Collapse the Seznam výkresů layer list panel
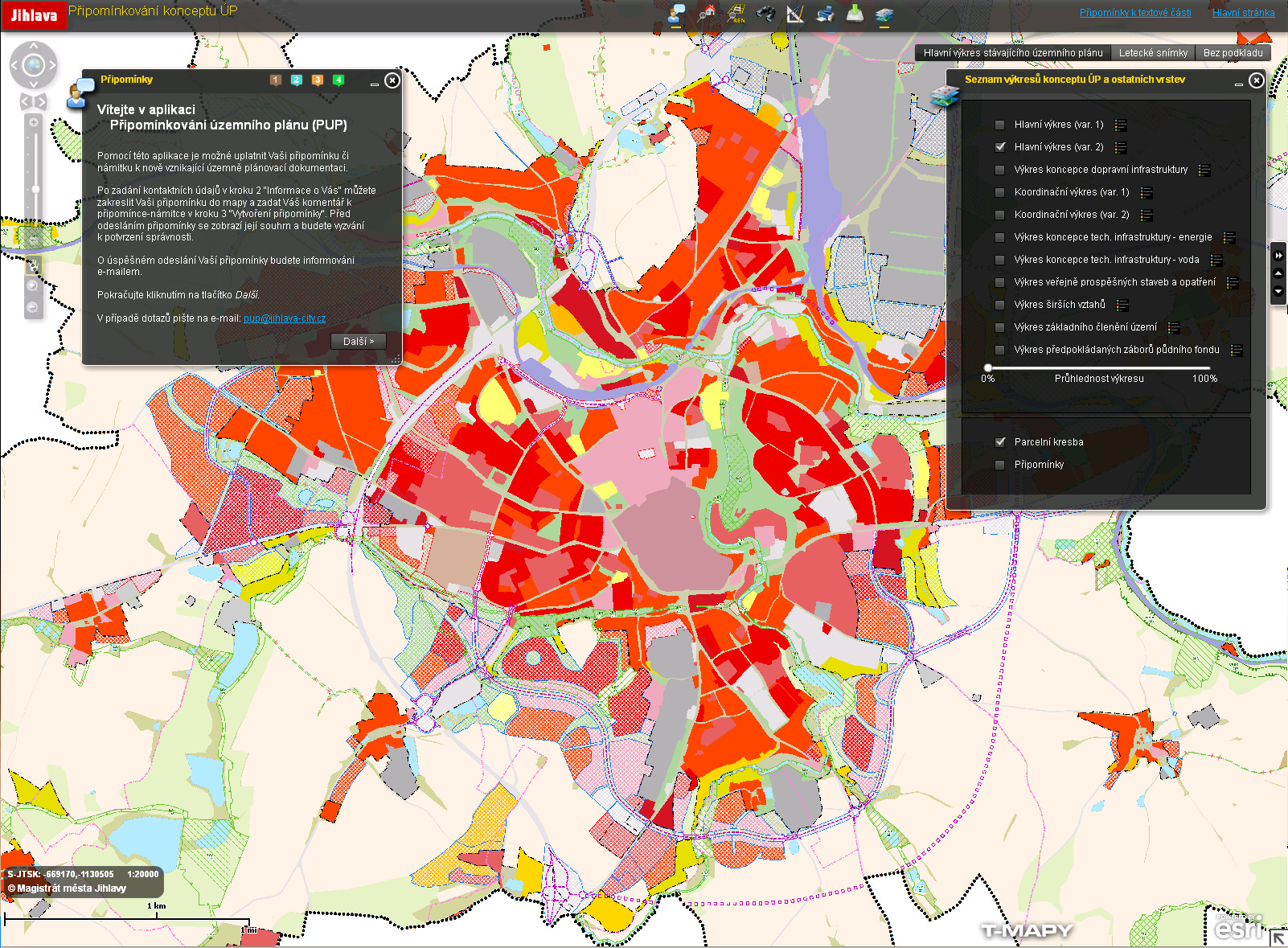Image resolution: width=1288 pixels, height=948 pixels. pos(1238,81)
